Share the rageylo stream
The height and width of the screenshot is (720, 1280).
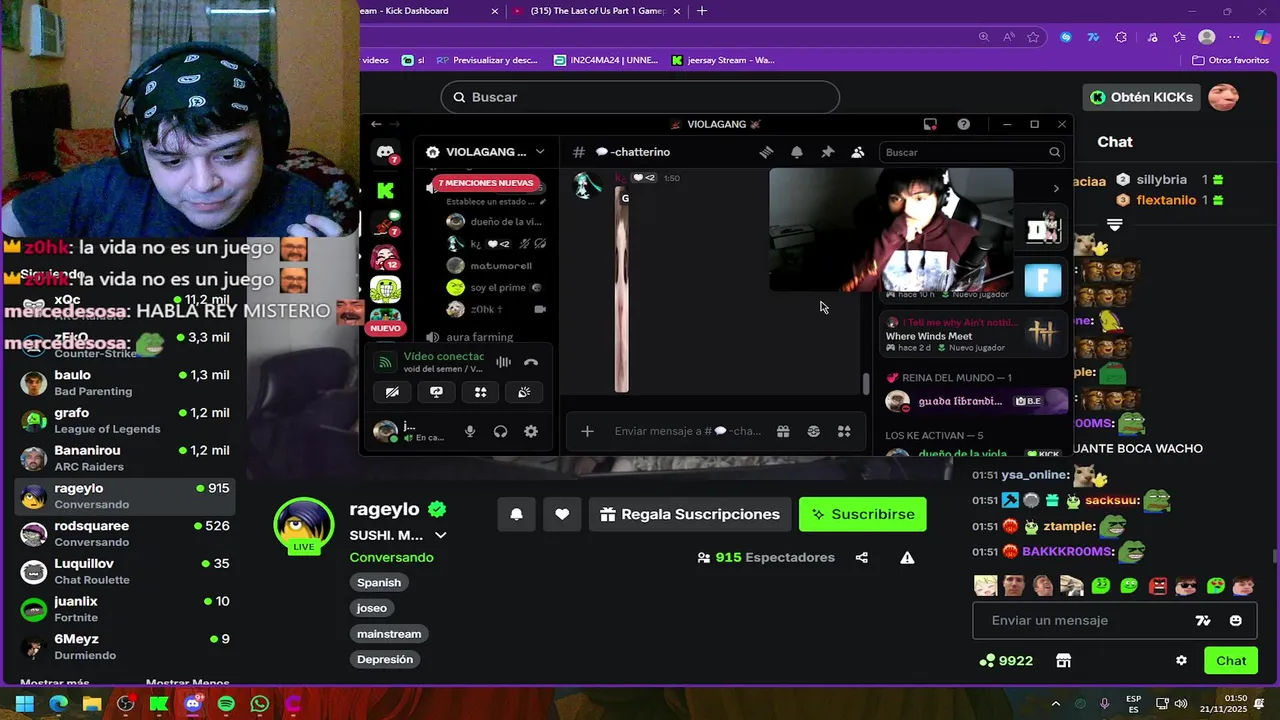tap(862, 557)
